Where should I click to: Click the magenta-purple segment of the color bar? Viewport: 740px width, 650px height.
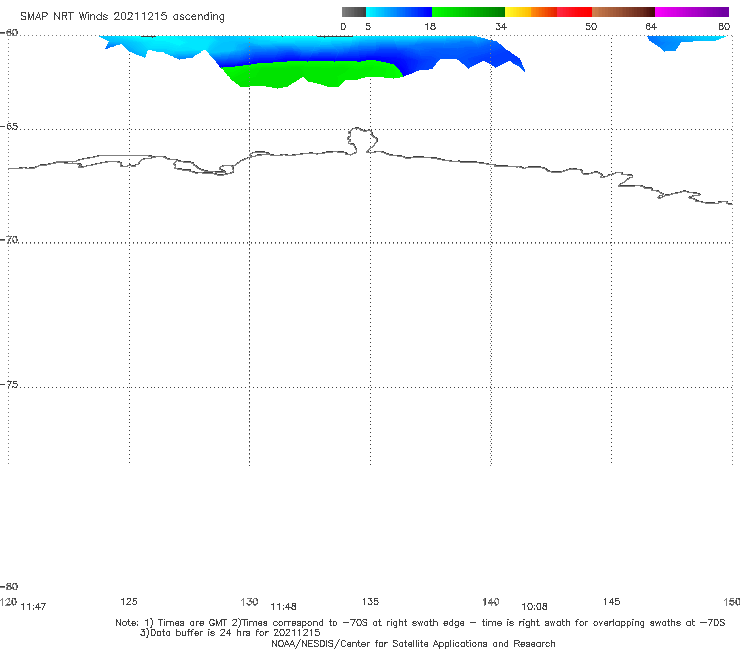click(692, 12)
